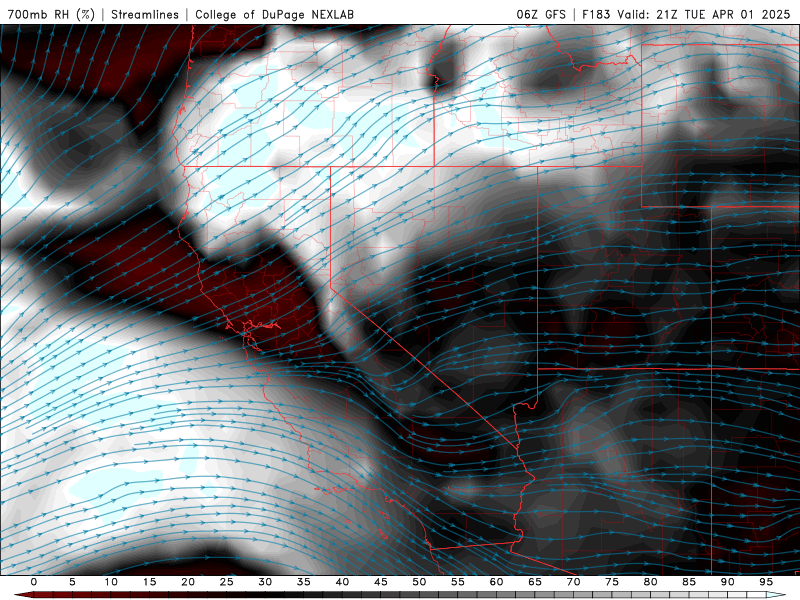Click the "45" label on the color scale
The width and height of the screenshot is (800, 600).
(x=381, y=582)
